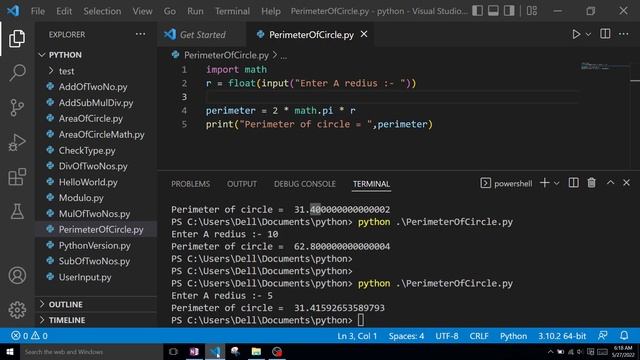
Task: Open the View menu
Action: pos(142,11)
